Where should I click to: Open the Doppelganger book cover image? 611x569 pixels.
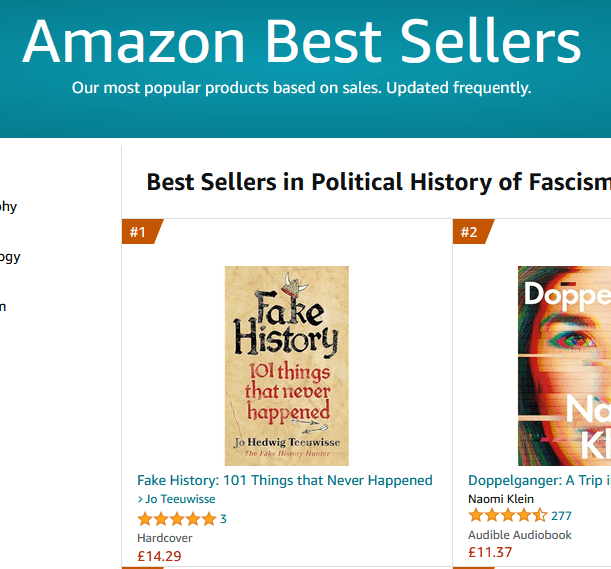(x=564, y=365)
